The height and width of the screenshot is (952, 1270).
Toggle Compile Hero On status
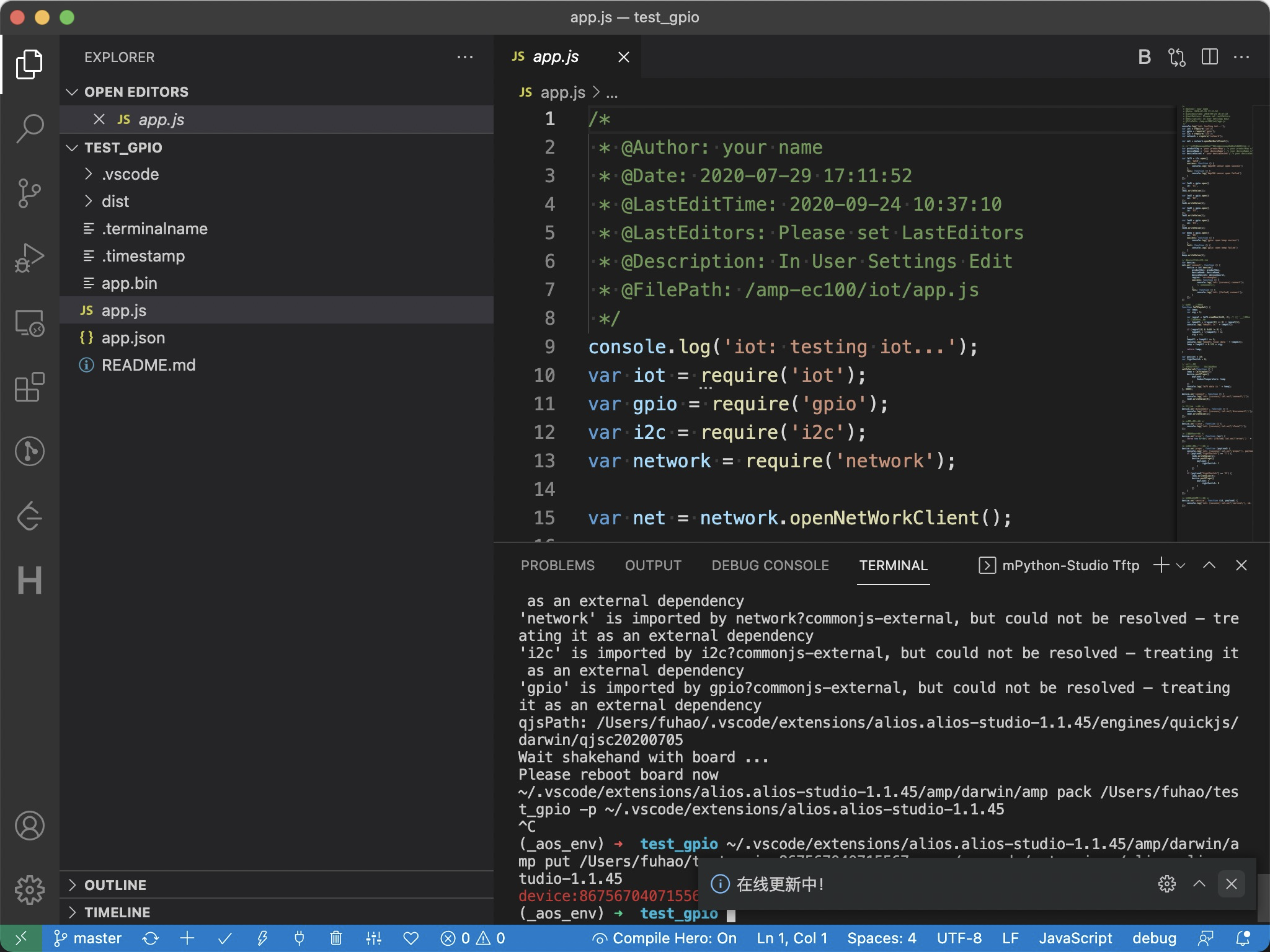click(665, 938)
